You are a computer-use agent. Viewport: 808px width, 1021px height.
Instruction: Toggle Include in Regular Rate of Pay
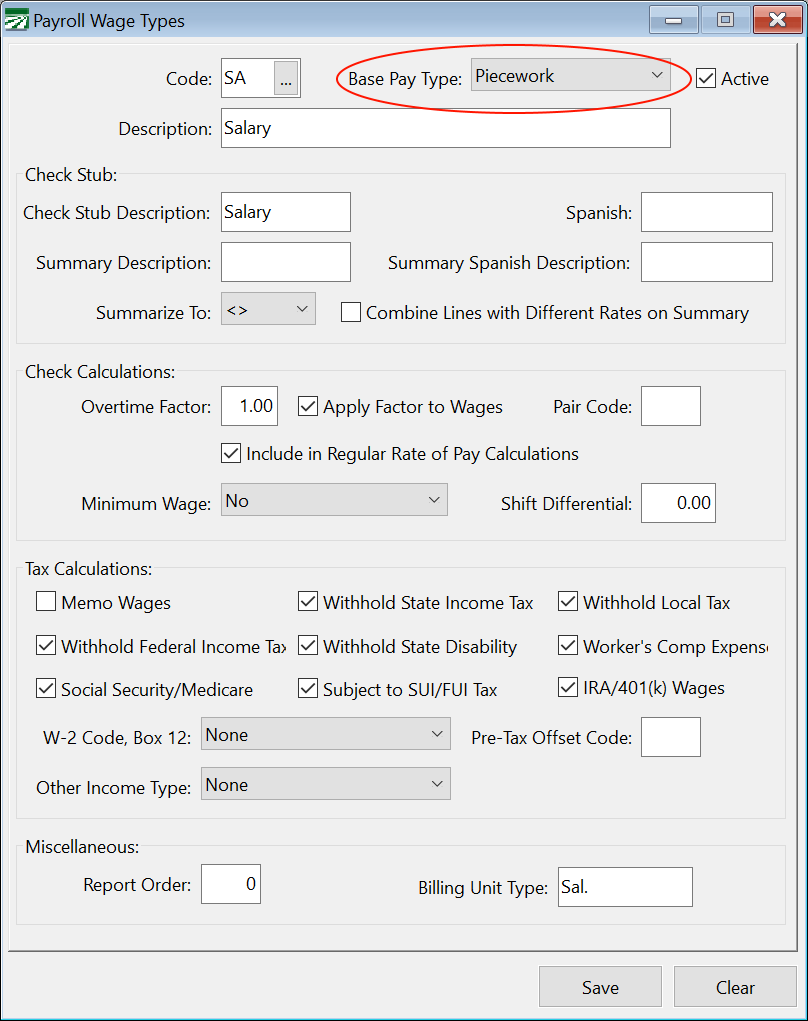(231, 454)
